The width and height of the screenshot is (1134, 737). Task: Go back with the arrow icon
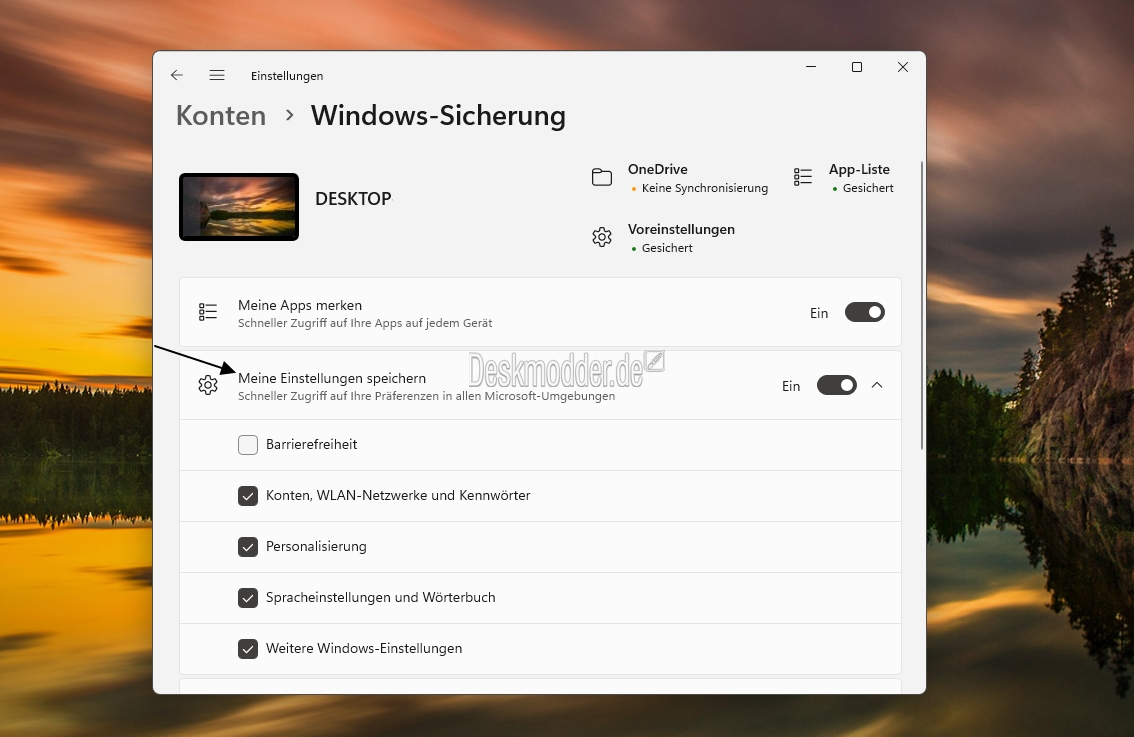(176, 75)
